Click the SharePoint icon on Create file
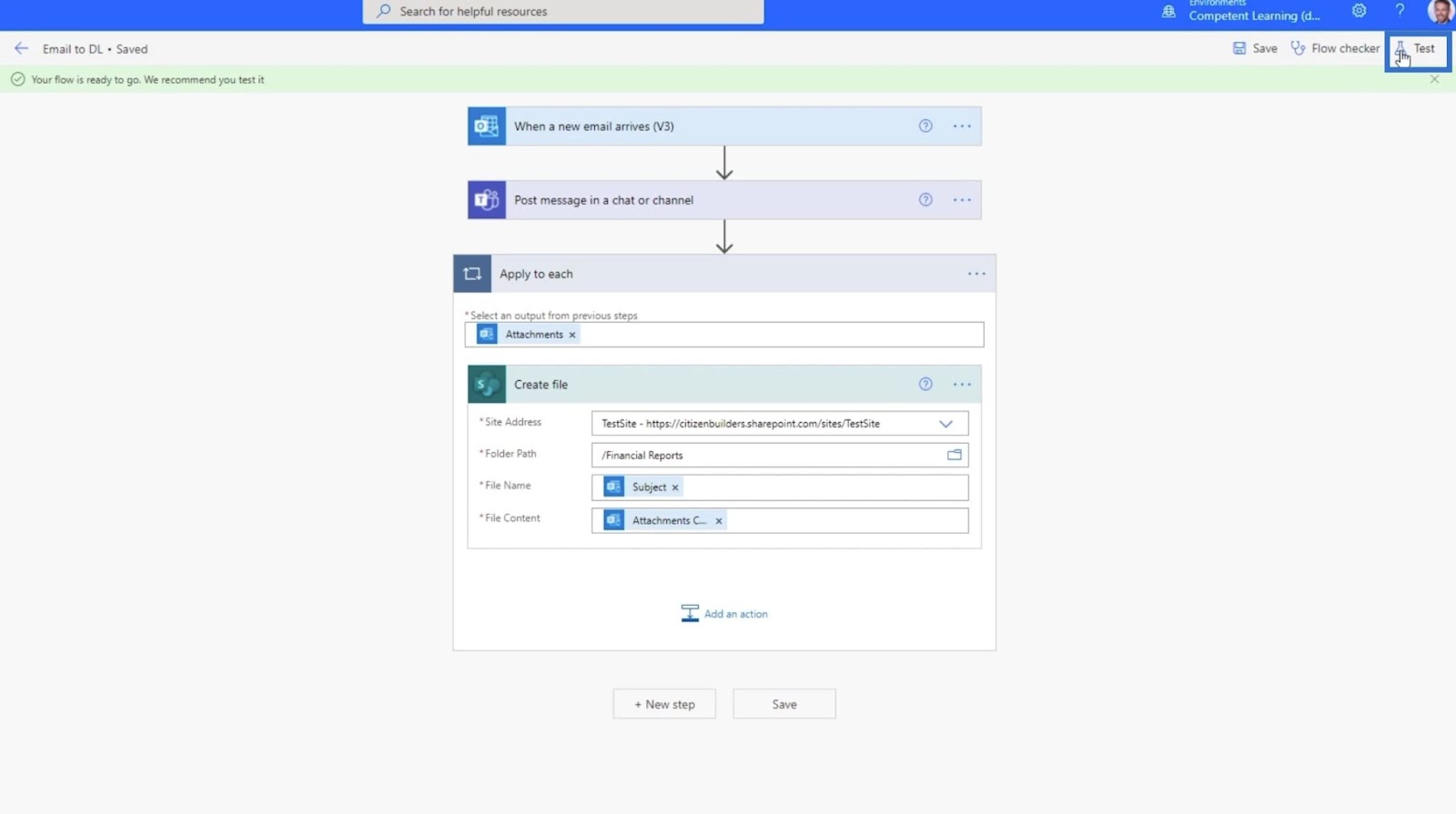 pyautogui.click(x=487, y=385)
